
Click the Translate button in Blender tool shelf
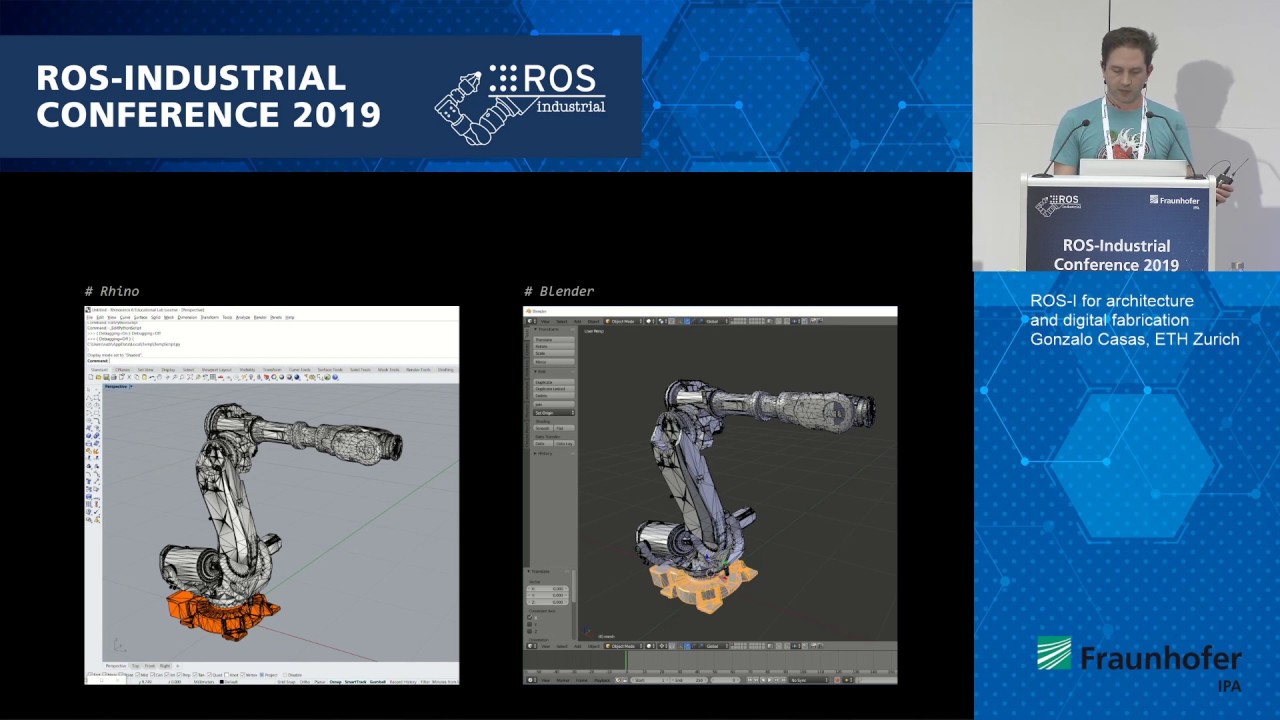coord(554,340)
